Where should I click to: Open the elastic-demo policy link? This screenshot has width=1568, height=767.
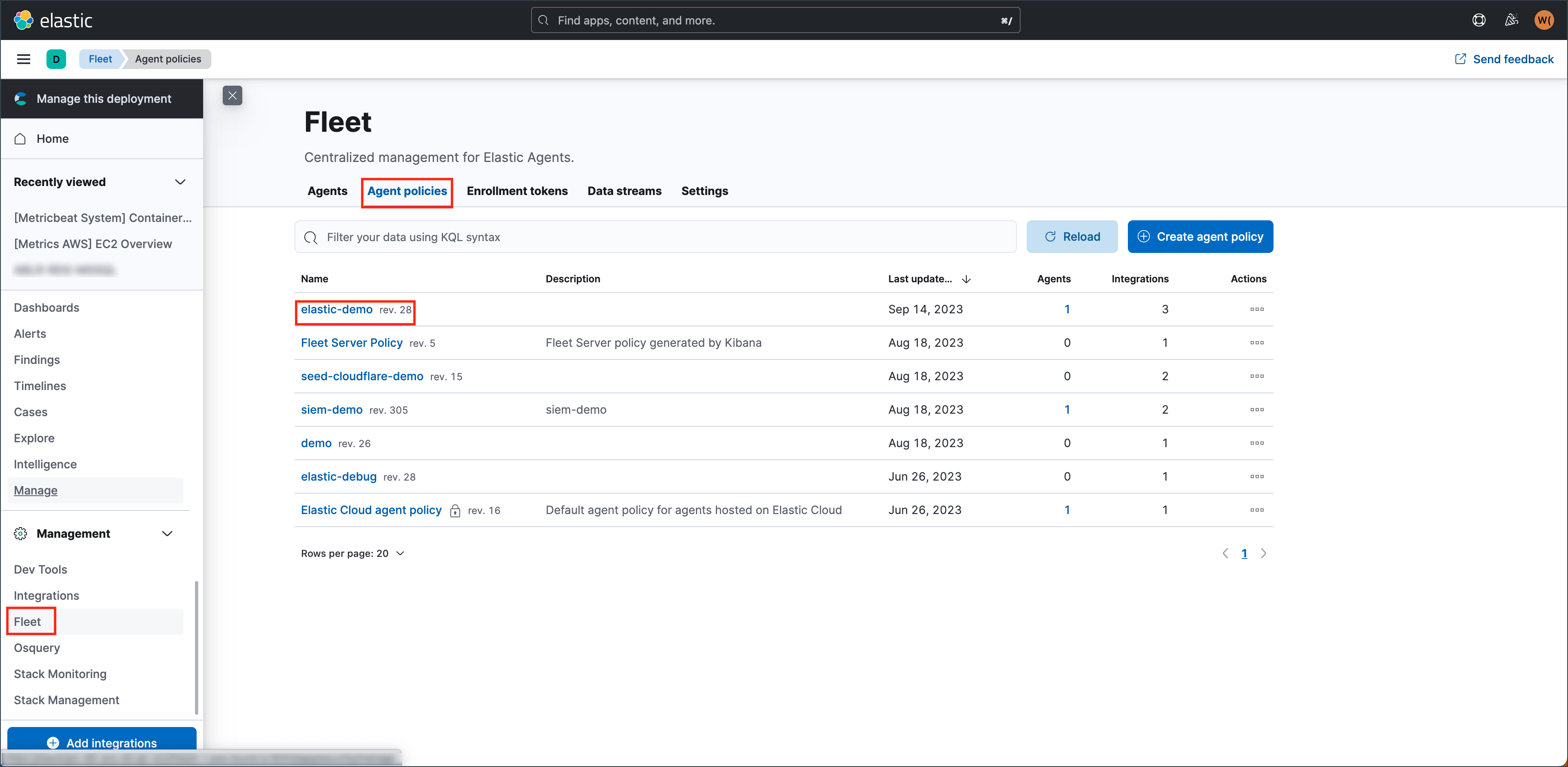click(x=336, y=309)
